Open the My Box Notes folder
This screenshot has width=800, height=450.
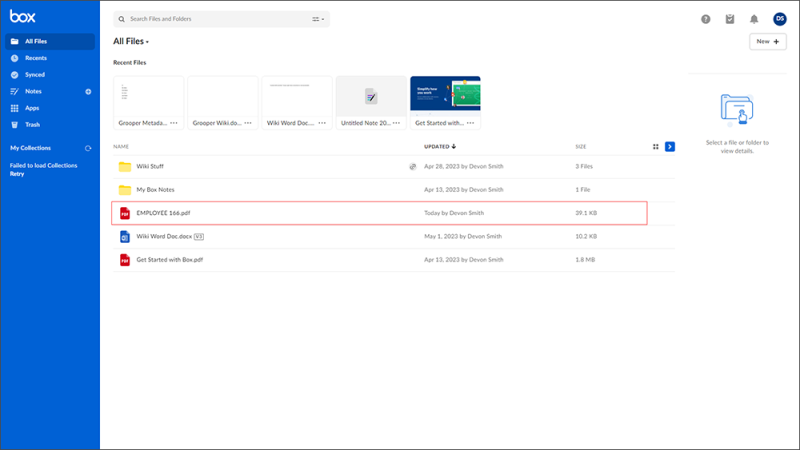(x=155, y=190)
